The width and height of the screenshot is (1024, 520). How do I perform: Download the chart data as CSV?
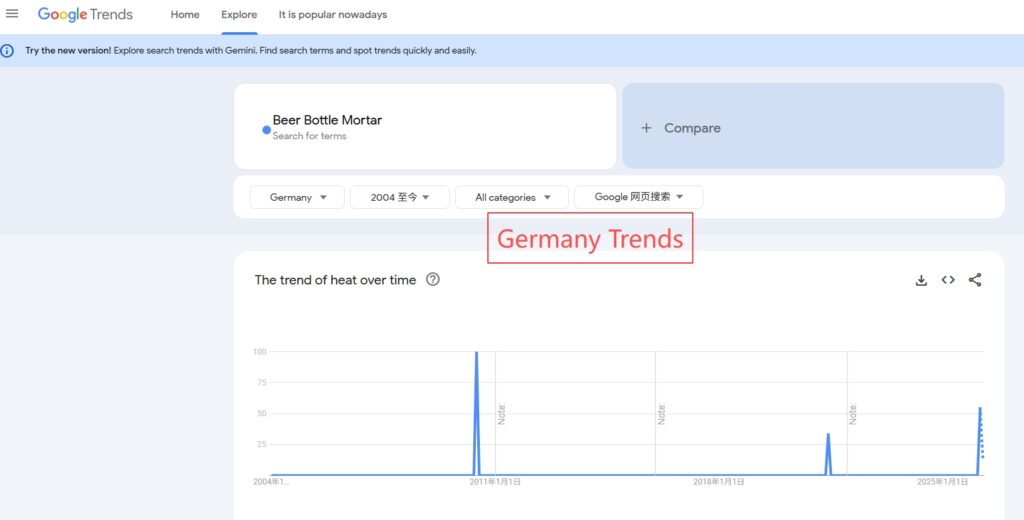[x=921, y=280]
